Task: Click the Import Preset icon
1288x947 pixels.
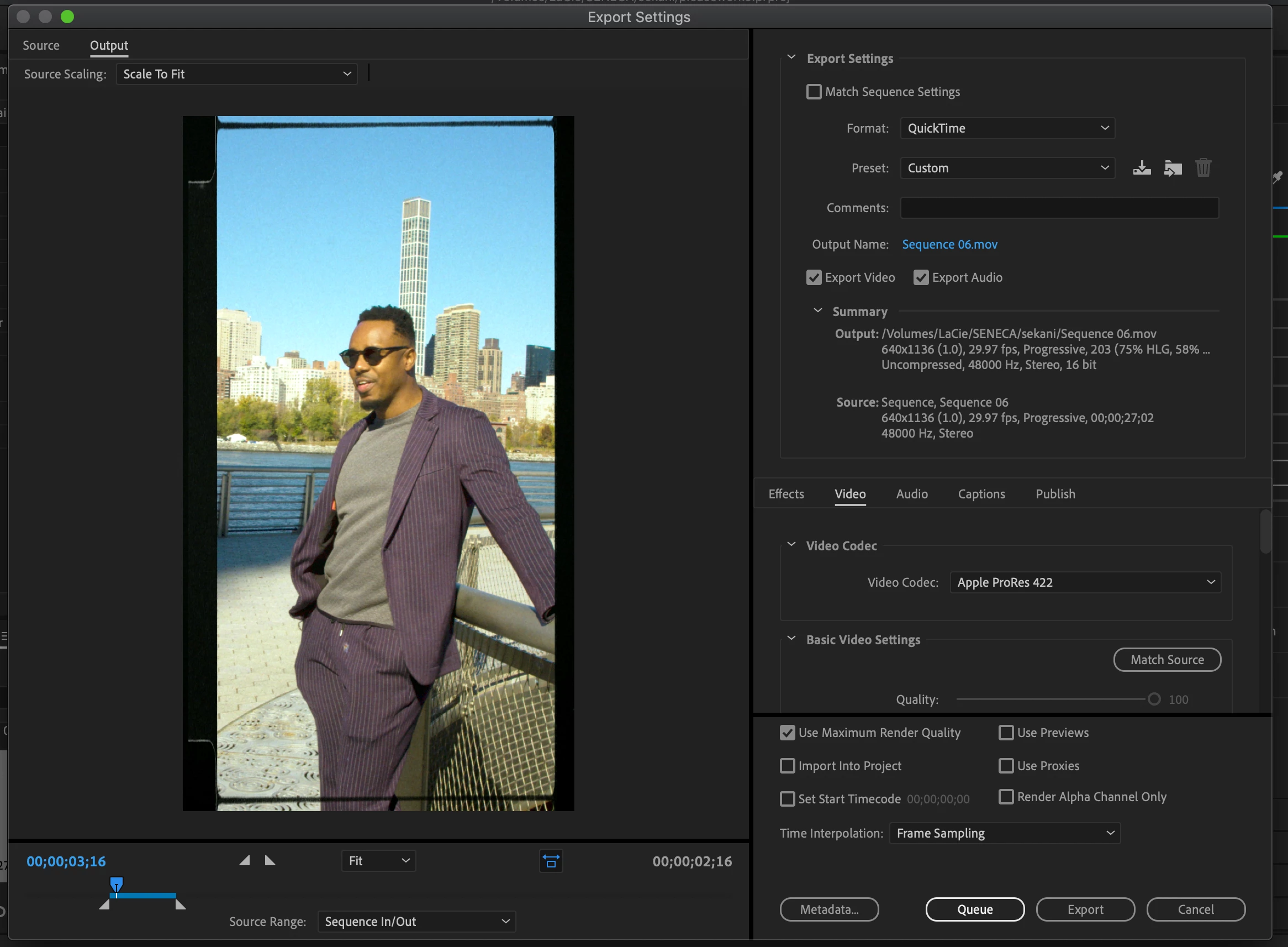Action: pos(1172,168)
